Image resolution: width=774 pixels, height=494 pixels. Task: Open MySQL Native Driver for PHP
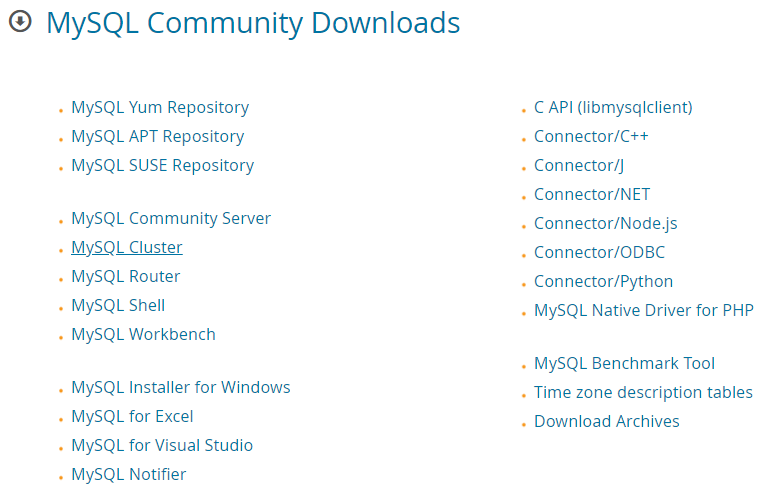[x=644, y=310]
